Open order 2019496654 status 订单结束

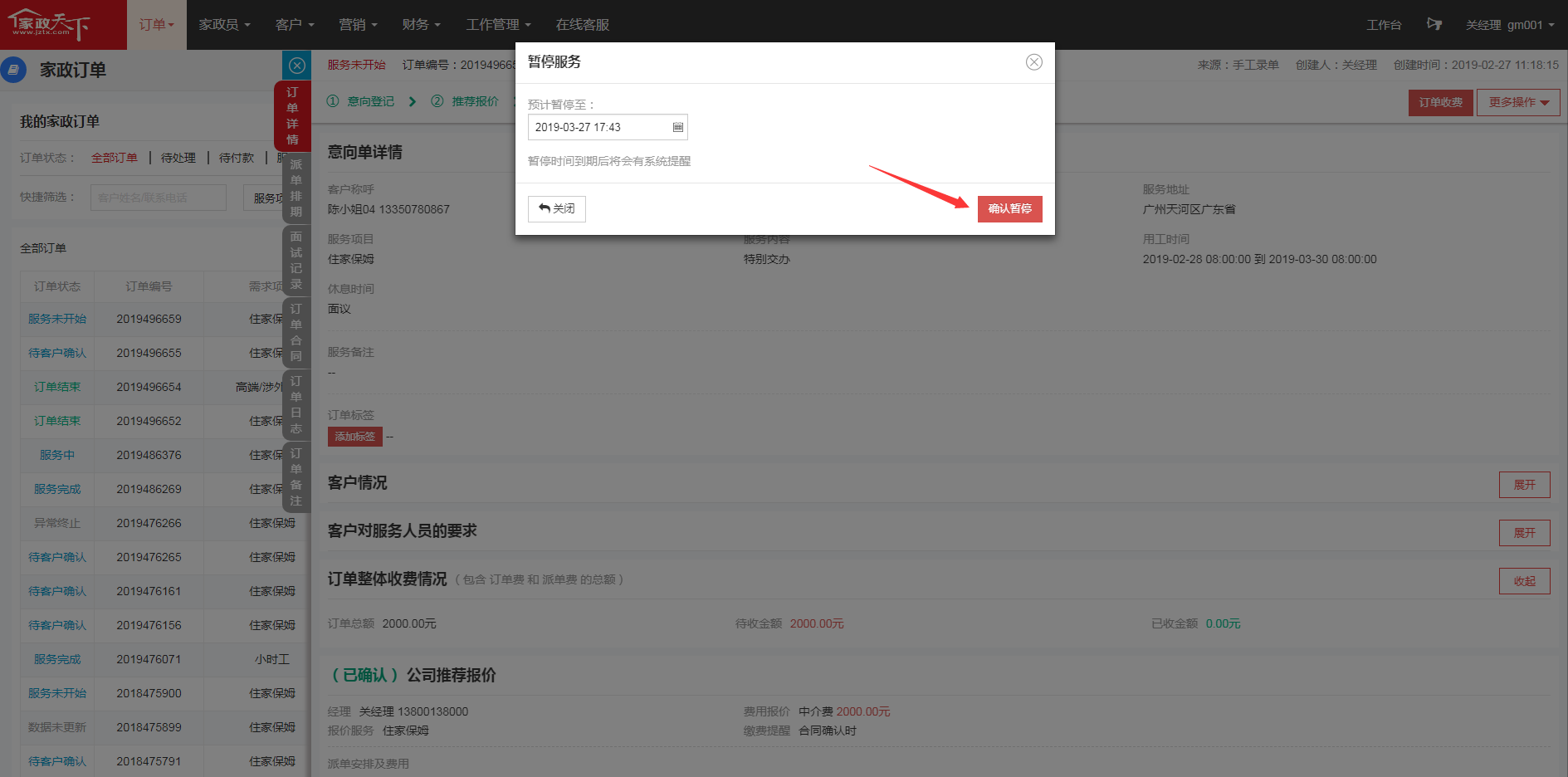[x=57, y=387]
